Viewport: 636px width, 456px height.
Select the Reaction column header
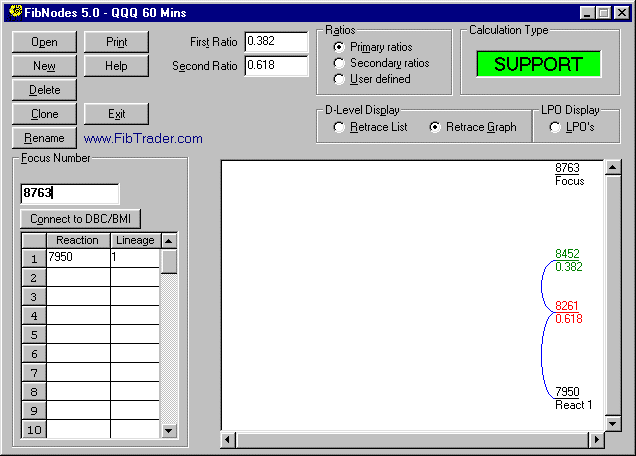(x=78, y=240)
